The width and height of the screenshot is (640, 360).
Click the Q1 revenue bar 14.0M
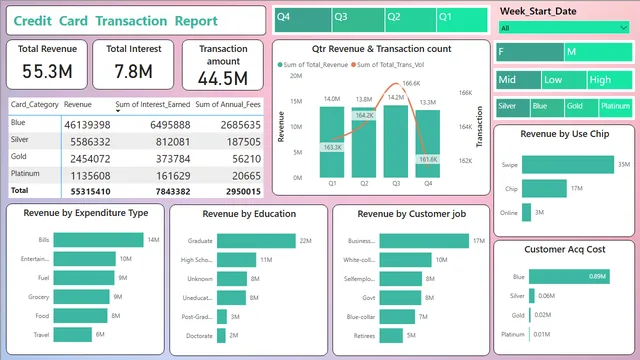click(332, 142)
